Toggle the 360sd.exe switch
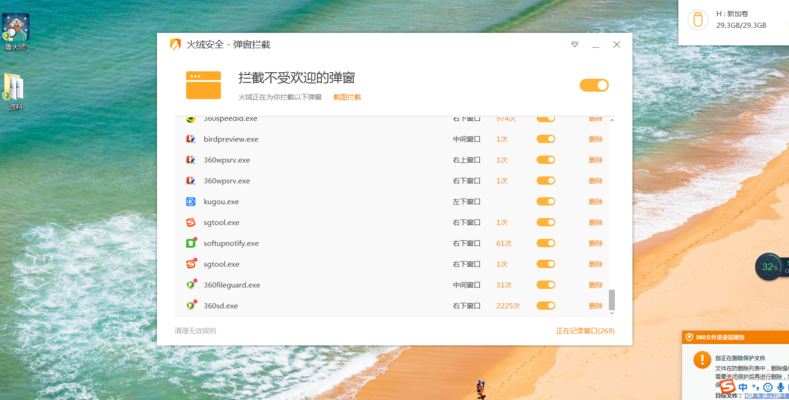The height and width of the screenshot is (400, 789). click(546, 305)
